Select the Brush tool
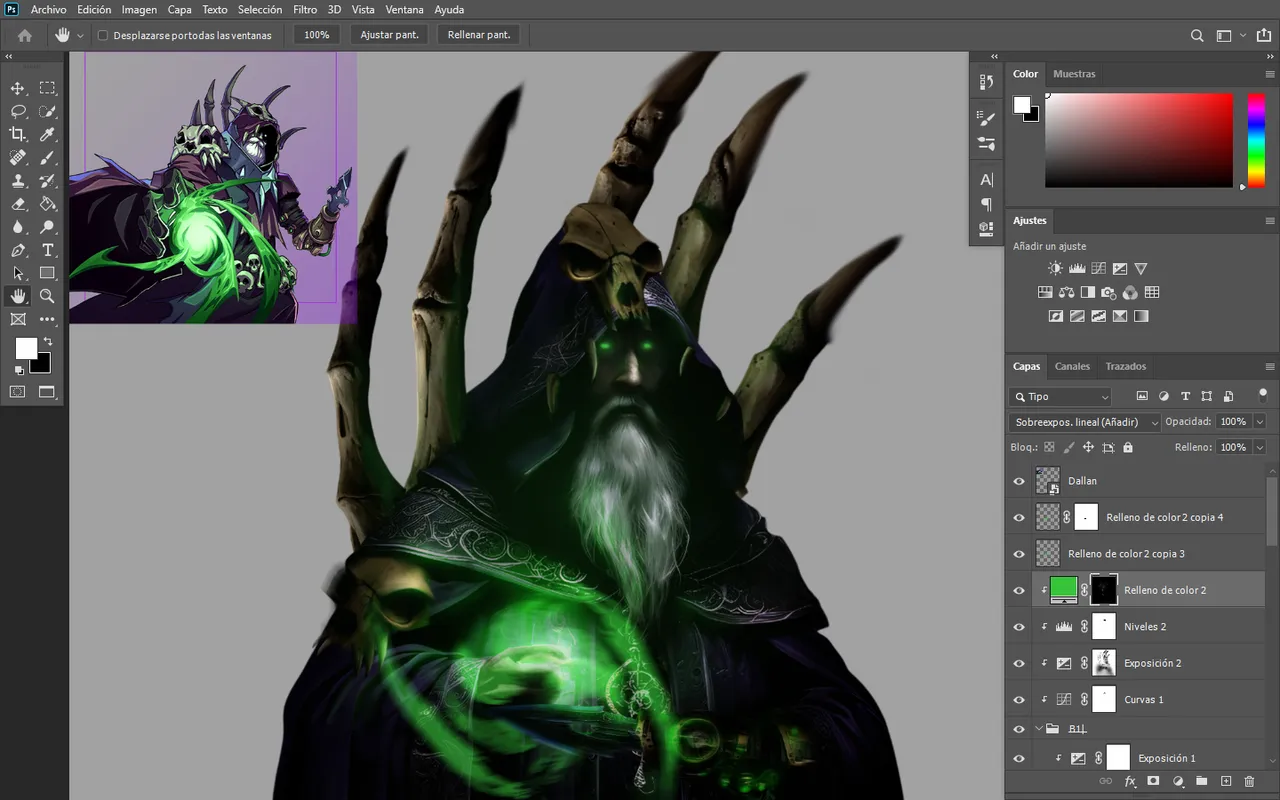The width and height of the screenshot is (1280, 800). 47,158
